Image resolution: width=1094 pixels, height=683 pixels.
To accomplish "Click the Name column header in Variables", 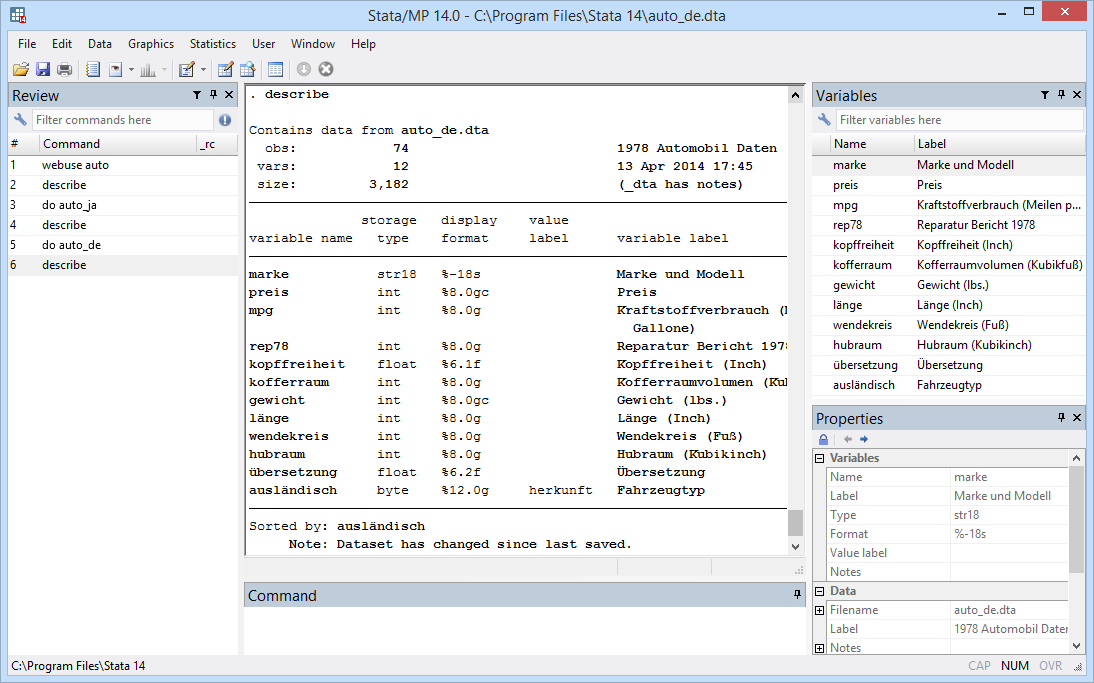I will click(x=871, y=144).
